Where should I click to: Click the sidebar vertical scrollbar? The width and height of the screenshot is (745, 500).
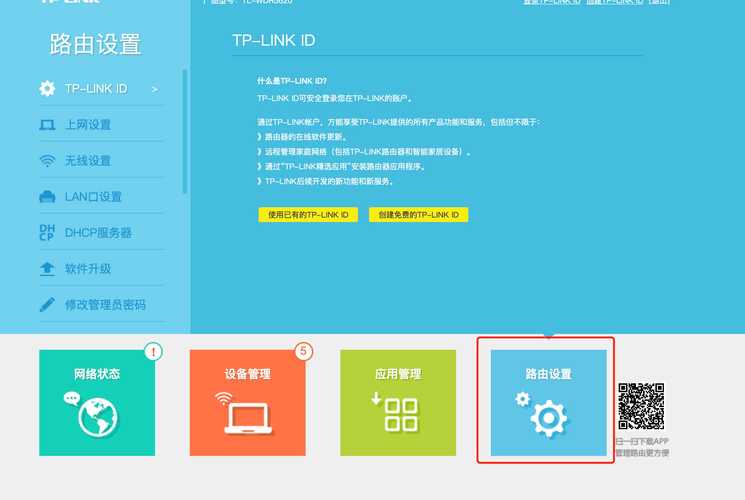point(185,130)
